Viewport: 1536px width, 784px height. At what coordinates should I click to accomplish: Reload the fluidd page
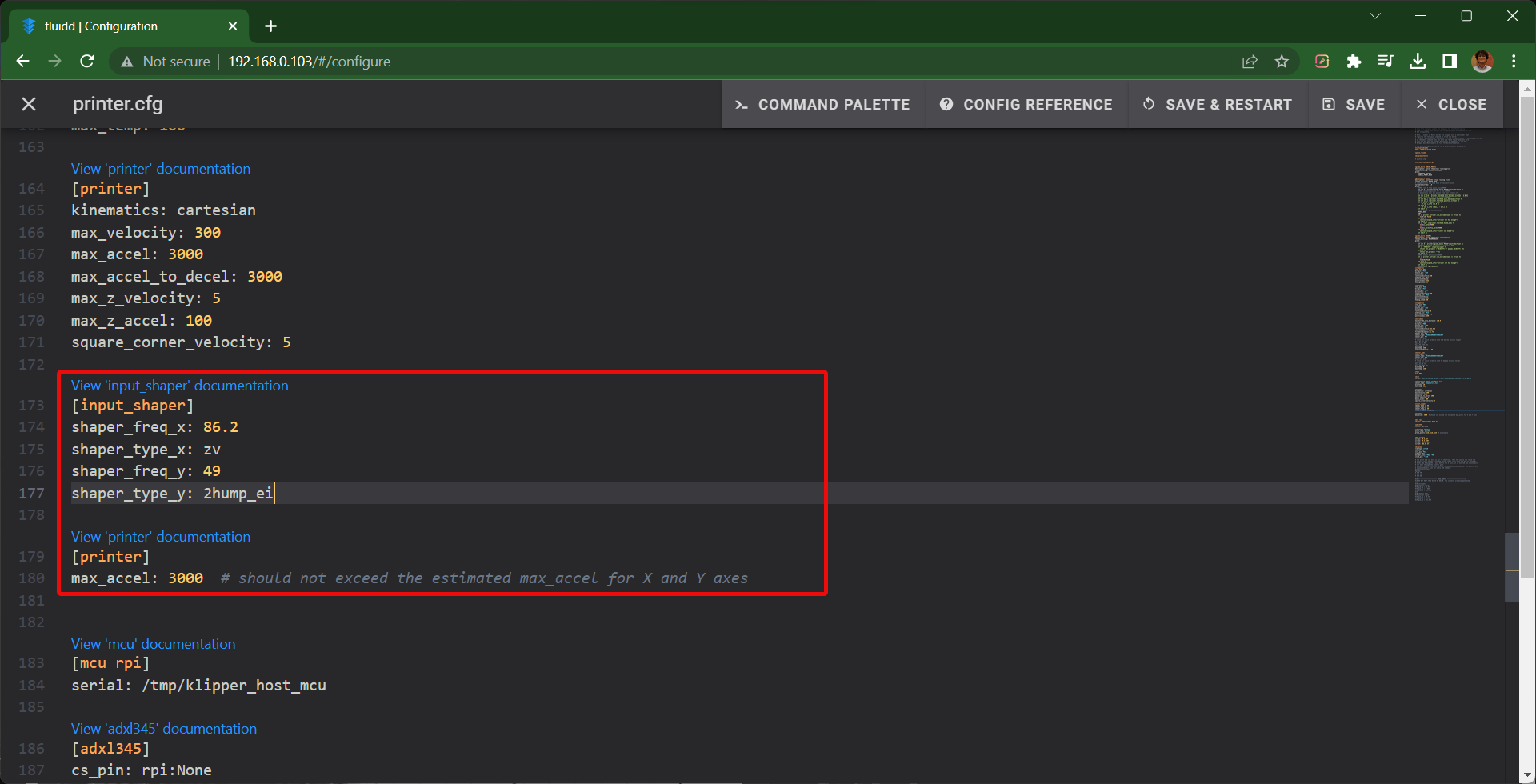pos(87,62)
